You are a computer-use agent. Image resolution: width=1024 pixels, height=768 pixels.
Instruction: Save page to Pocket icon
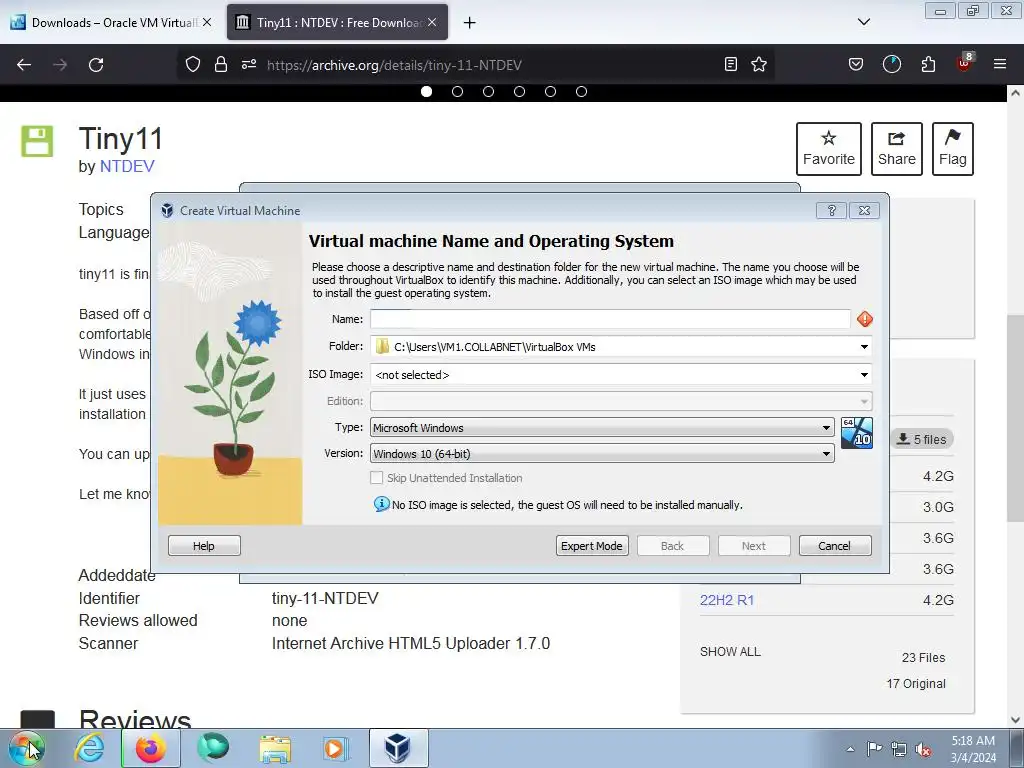856,64
